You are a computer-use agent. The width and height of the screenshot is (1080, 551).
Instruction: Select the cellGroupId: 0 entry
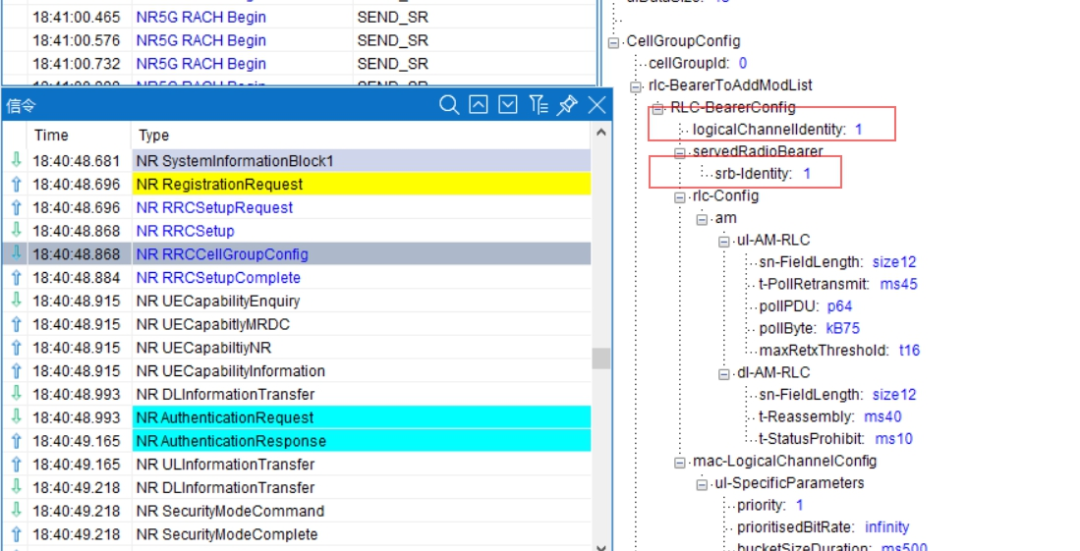tap(698, 63)
